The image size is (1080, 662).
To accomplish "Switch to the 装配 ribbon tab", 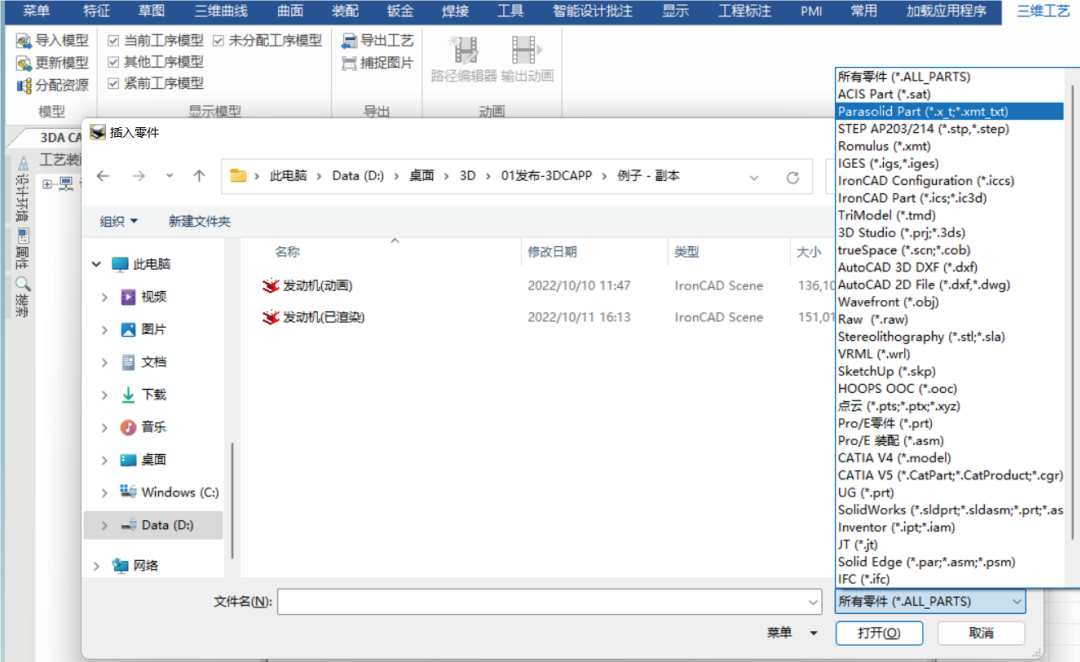I will pos(344,11).
